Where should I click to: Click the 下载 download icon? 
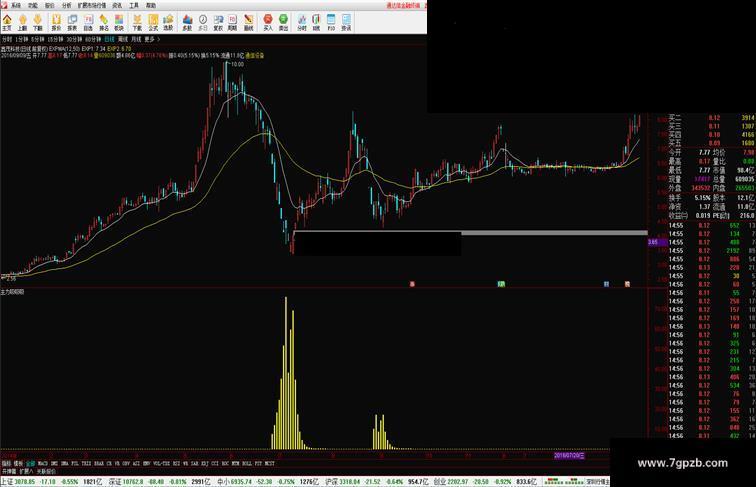click(137, 22)
